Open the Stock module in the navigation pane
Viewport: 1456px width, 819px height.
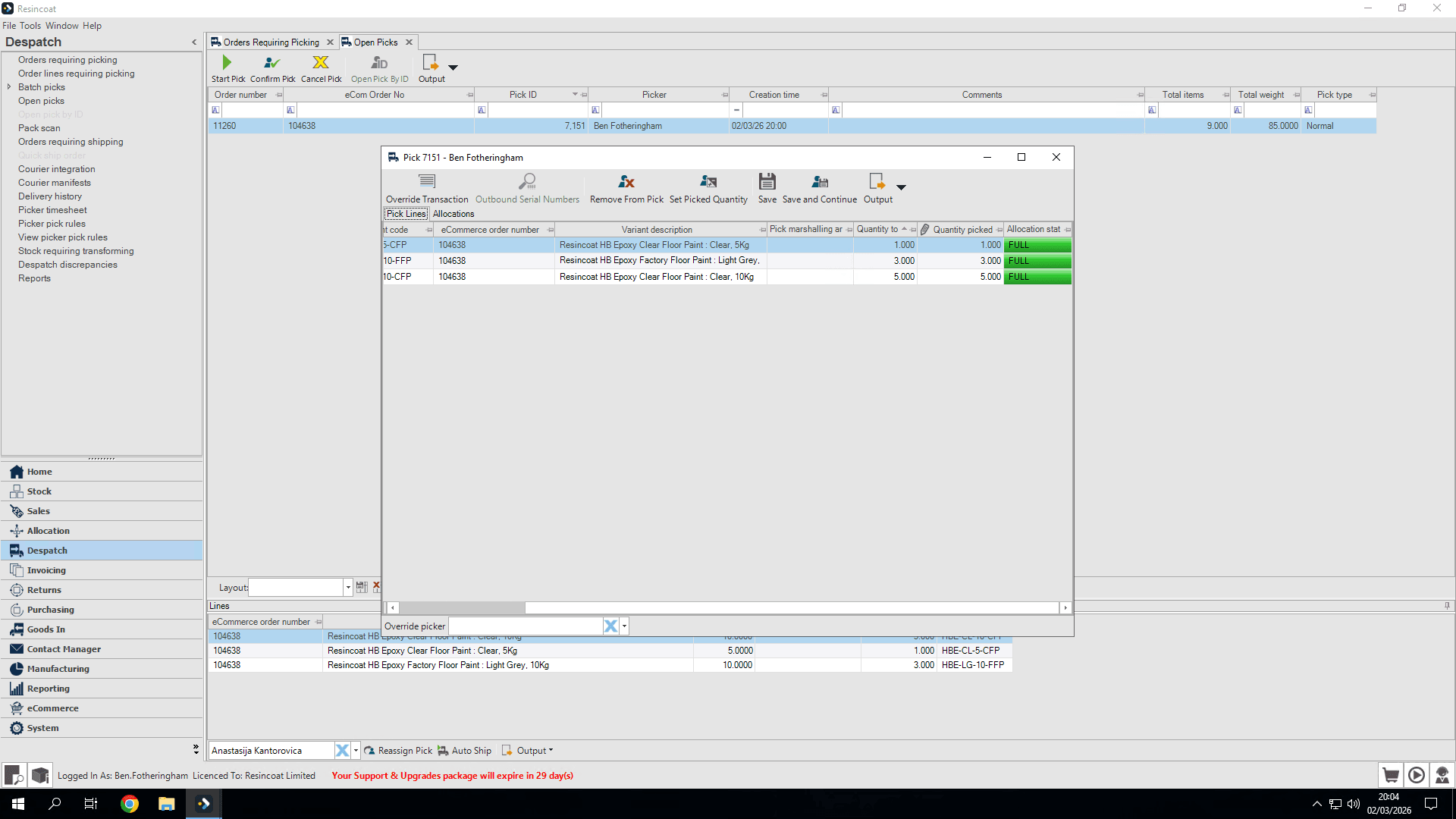tap(102, 491)
